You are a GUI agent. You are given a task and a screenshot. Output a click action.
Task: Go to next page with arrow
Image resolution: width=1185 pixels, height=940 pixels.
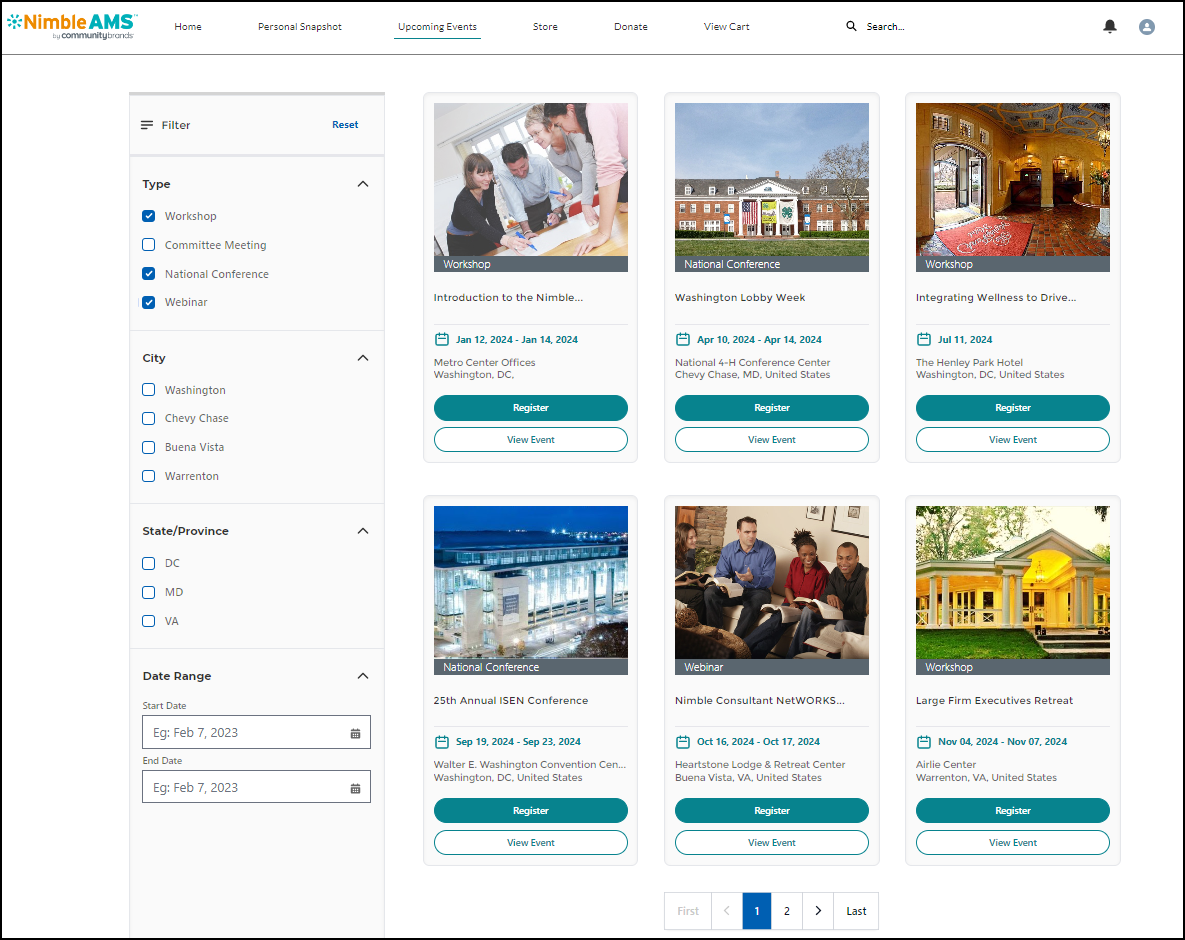818,911
